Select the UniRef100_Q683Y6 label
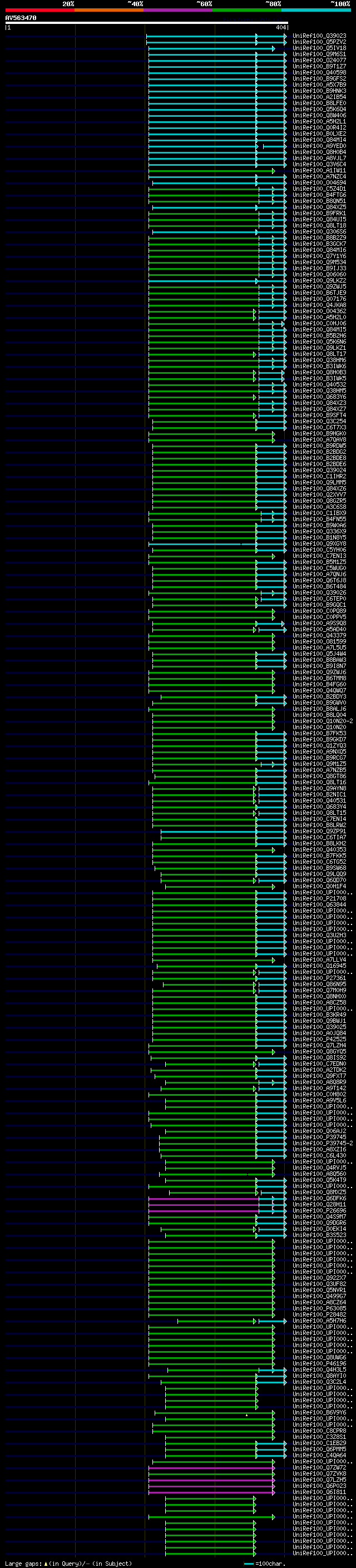This screenshot has height=1568, width=356. pos(319,397)
